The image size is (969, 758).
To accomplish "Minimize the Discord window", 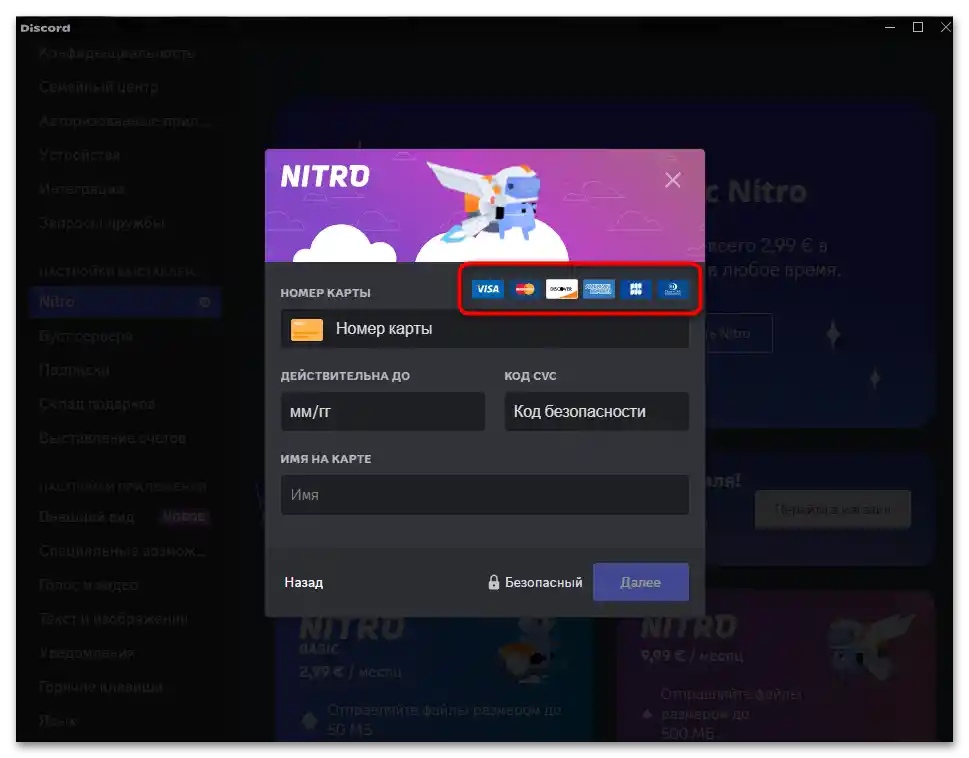I will tap(890, 28).
